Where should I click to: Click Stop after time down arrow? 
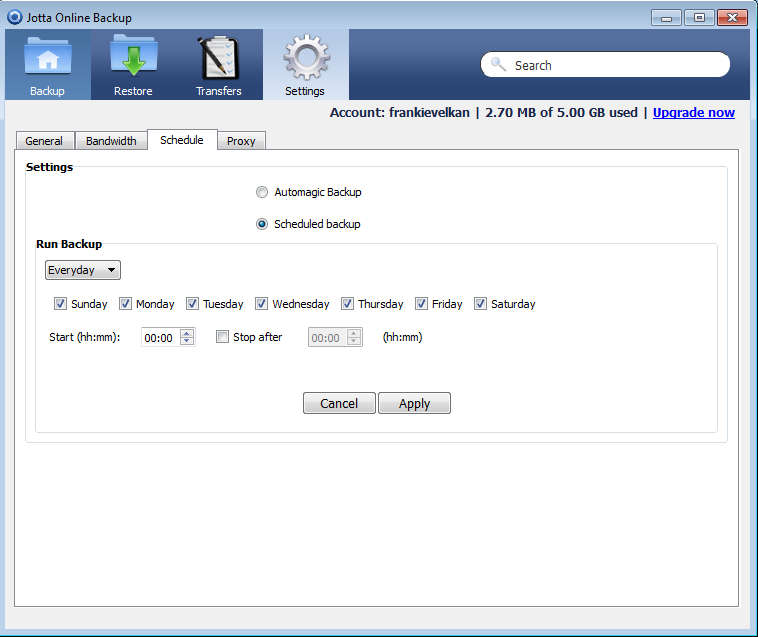(x=354, y=341)
